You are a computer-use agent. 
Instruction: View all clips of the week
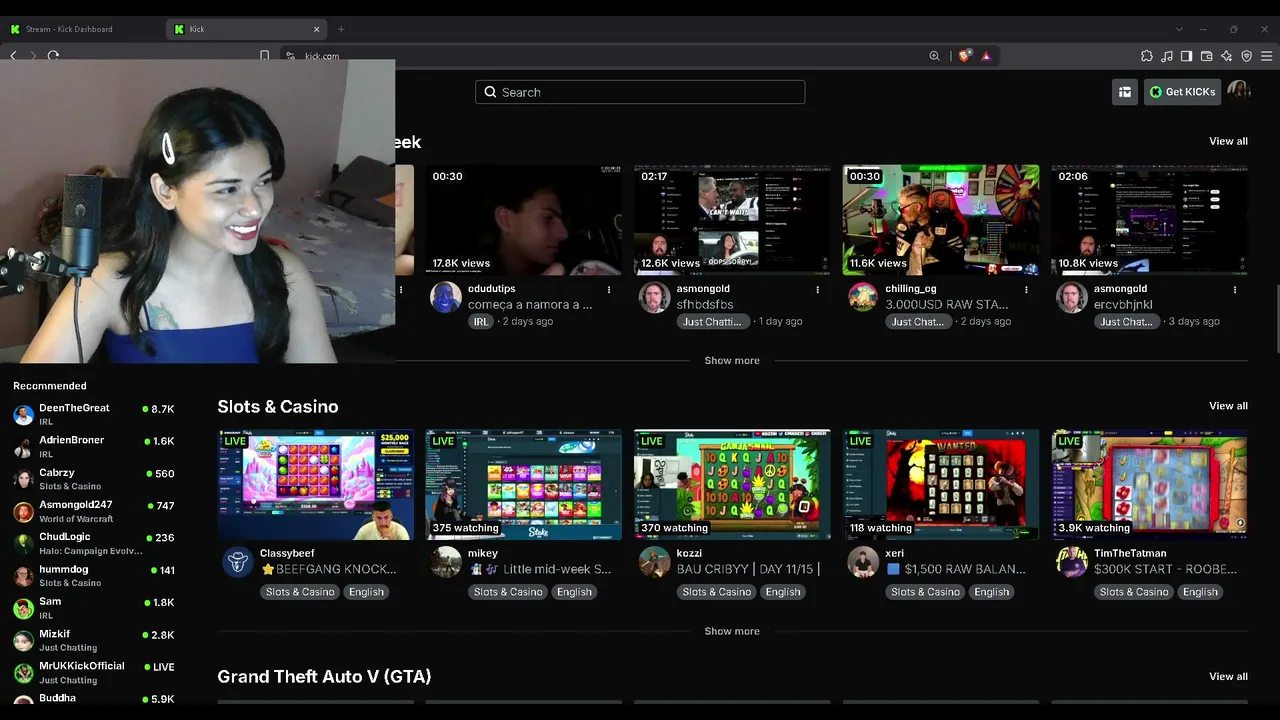click(x=1228, y=141)
